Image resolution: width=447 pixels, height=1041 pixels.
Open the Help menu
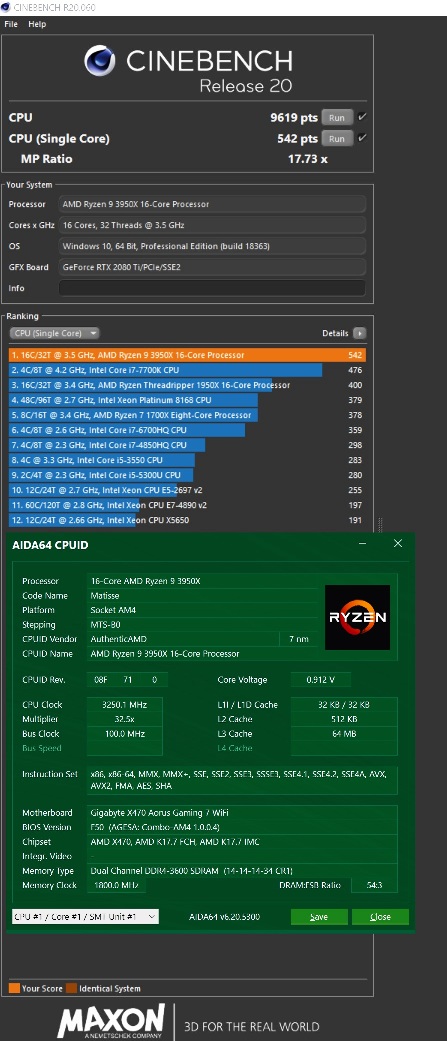(37, 24)
